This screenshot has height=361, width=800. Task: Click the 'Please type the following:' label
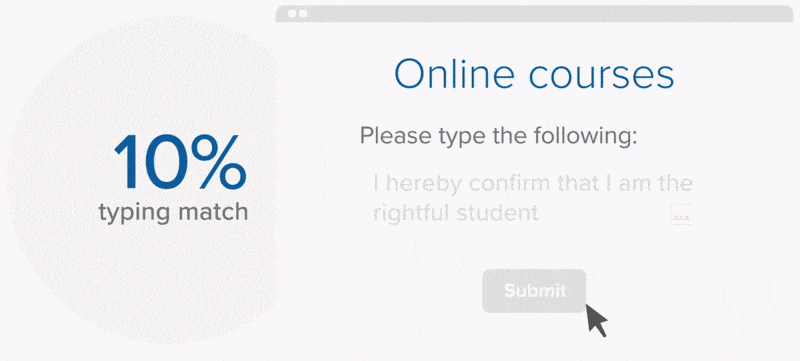499,137
